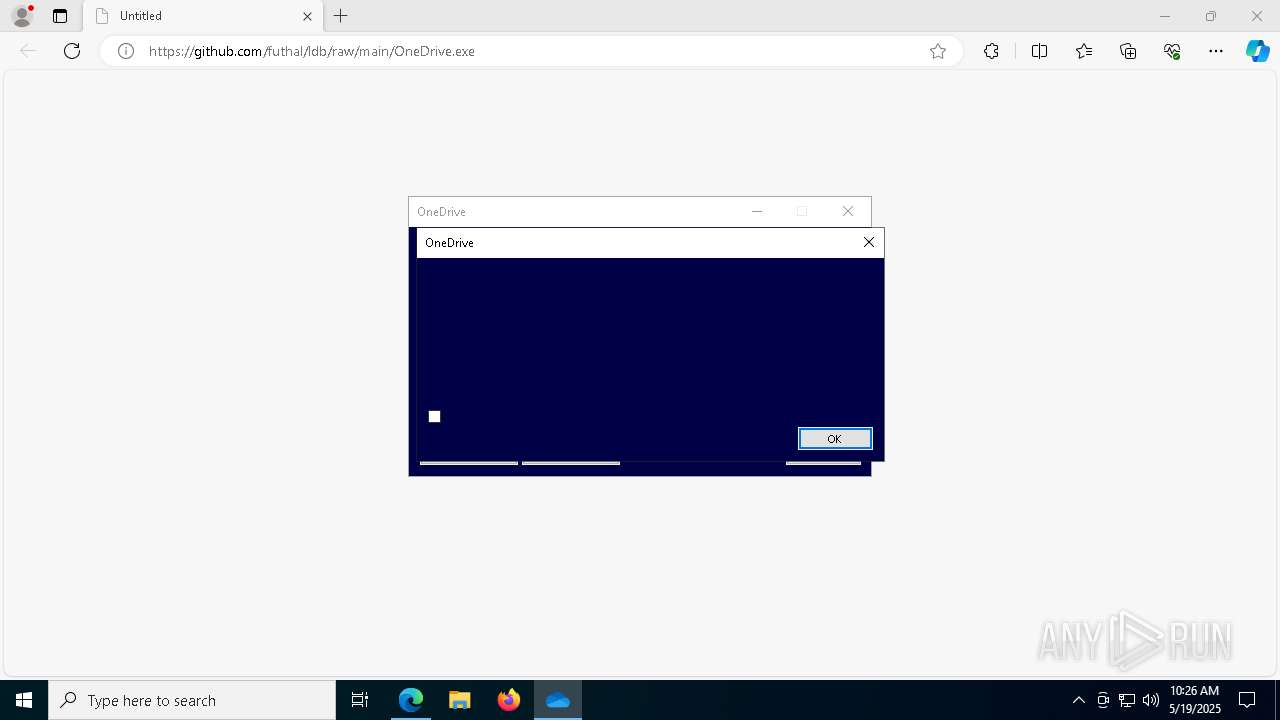Image resolution: width=1280 pixels, height=720 pixels.
Task: Open the Copilot sidebar
Action: [1257, 51]
